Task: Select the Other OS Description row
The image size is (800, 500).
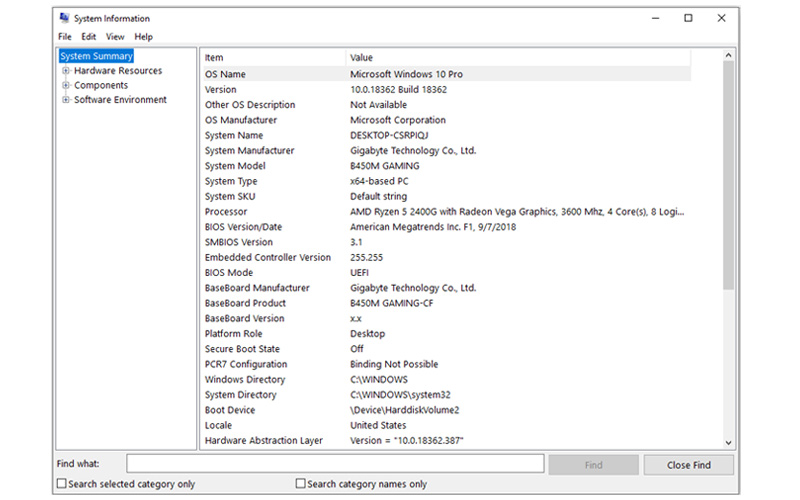Action: pos(447,105)
